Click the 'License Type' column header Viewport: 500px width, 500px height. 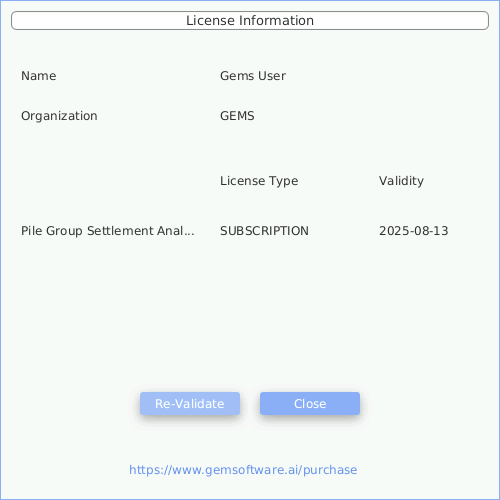click(259, 181)
